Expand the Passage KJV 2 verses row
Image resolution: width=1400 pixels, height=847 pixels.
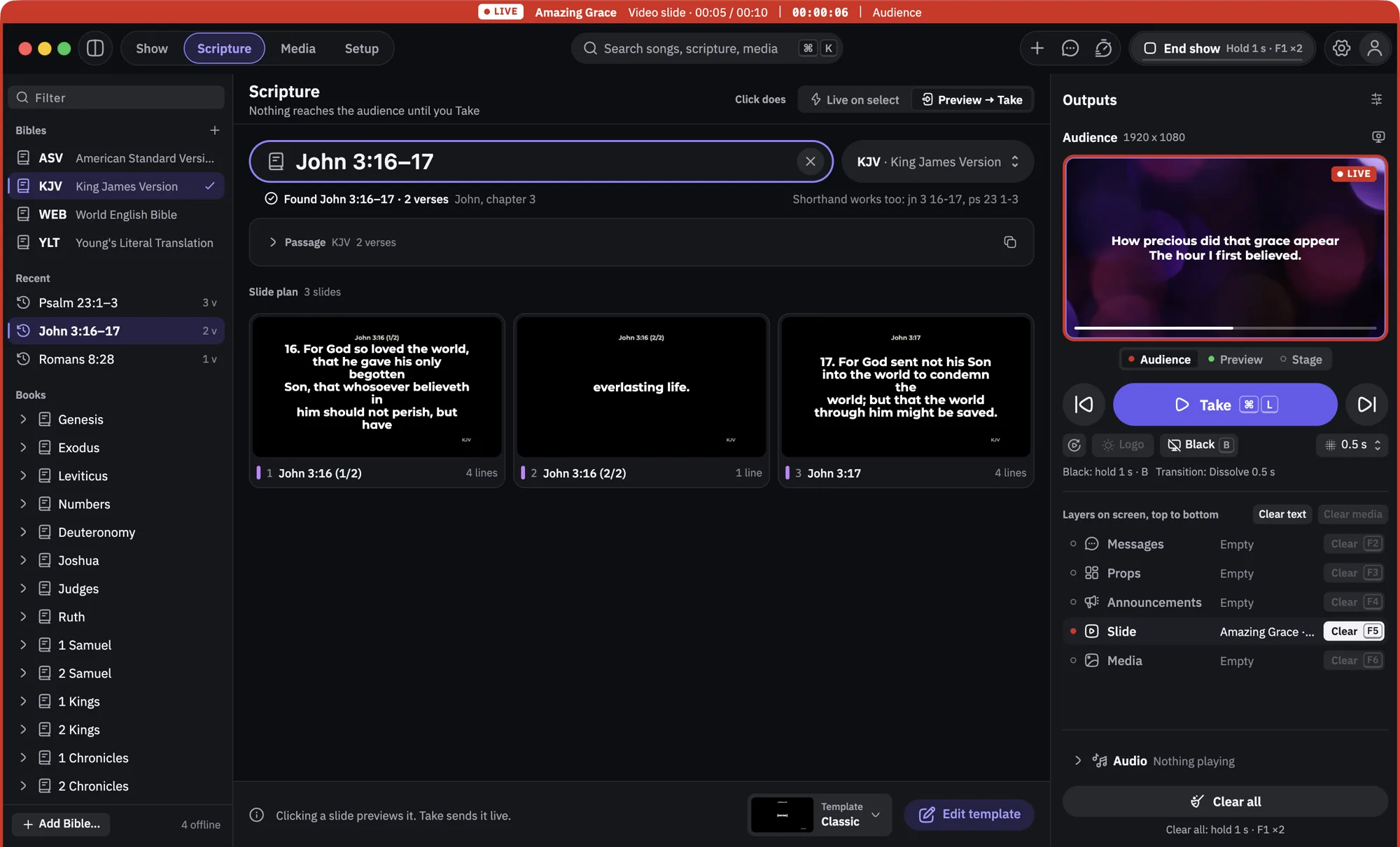click(x=641, y=242)
